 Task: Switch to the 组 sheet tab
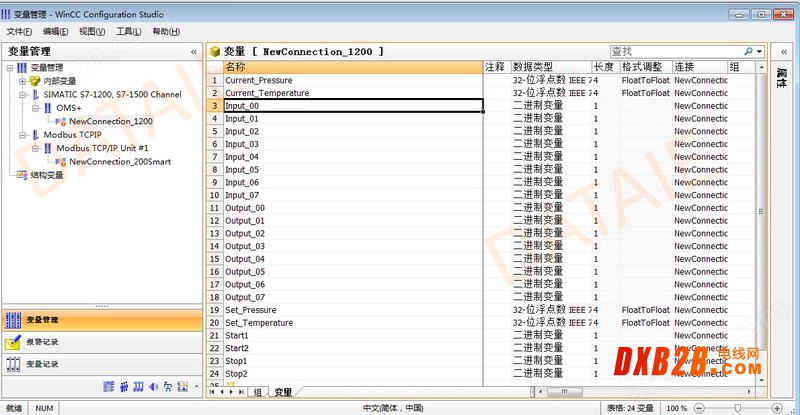click(258, 392)
